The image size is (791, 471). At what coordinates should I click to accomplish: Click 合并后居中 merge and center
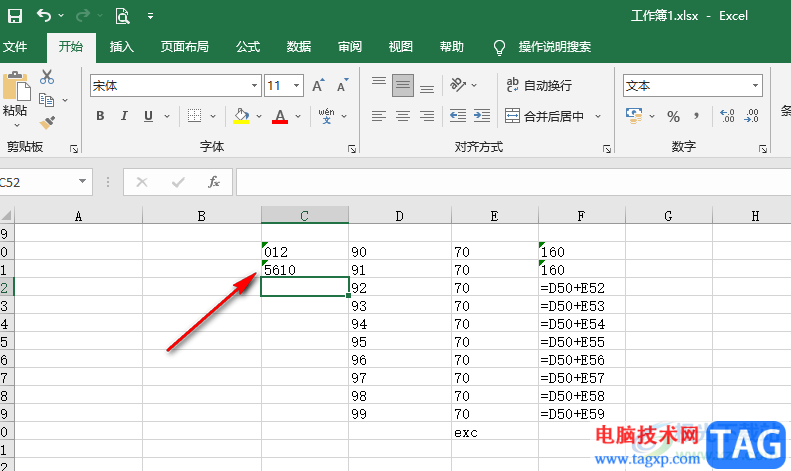coord(544,116)
